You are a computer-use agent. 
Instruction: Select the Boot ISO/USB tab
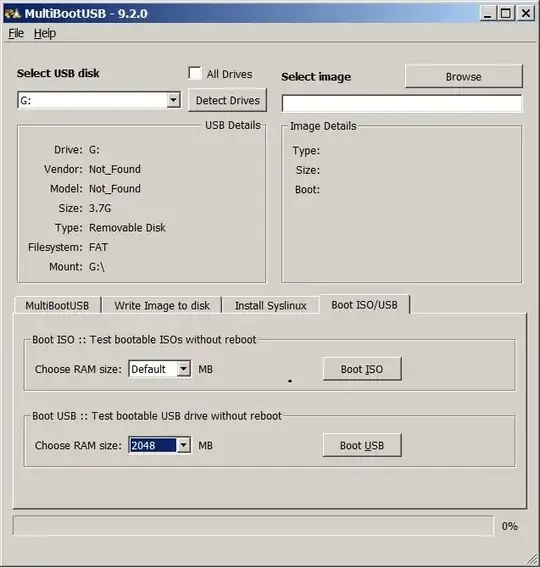click(x=364, y=305)
